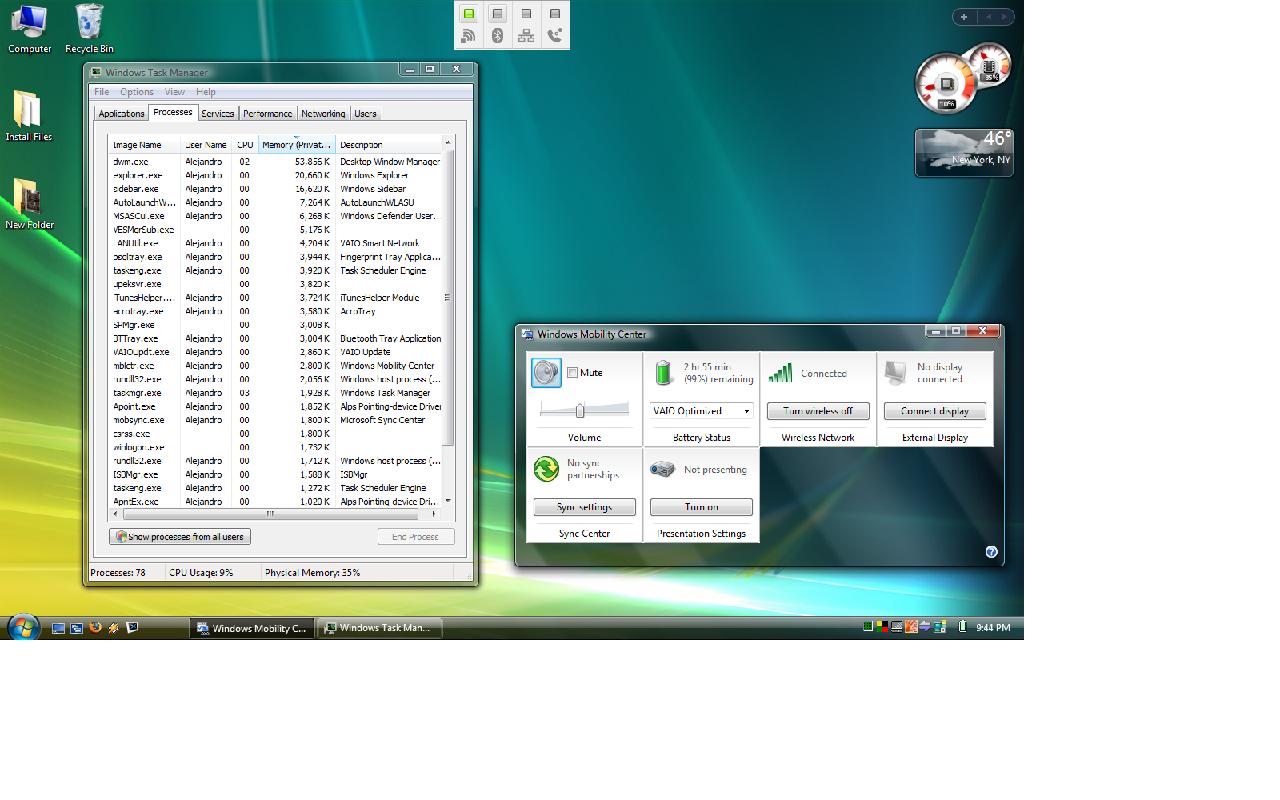Click Show Desktop in quick launch
Image resolution: width=1280 pixels, height=800 pixels.
[x=58, y=628]
